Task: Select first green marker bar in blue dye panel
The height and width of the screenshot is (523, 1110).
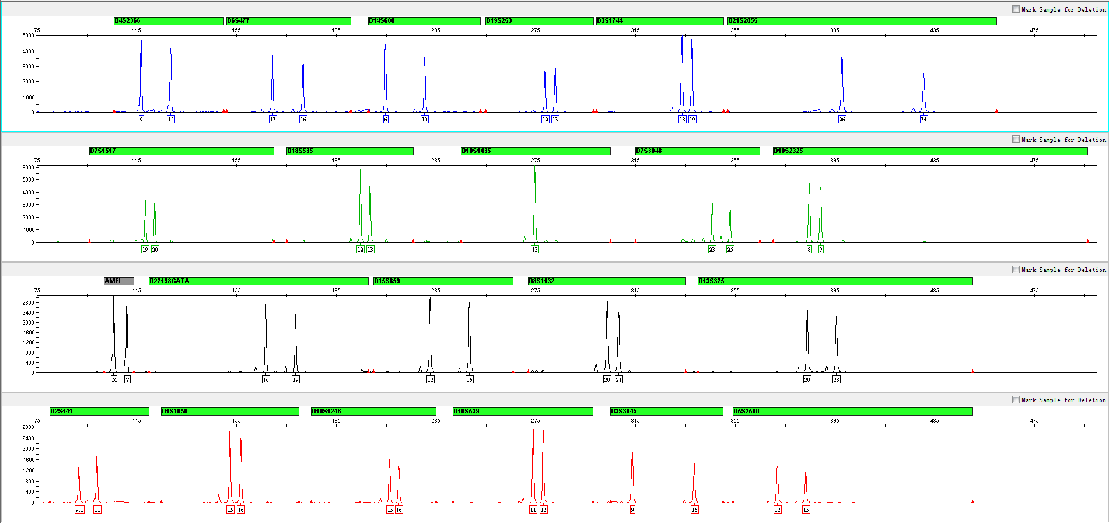Action: pos(168,21)
